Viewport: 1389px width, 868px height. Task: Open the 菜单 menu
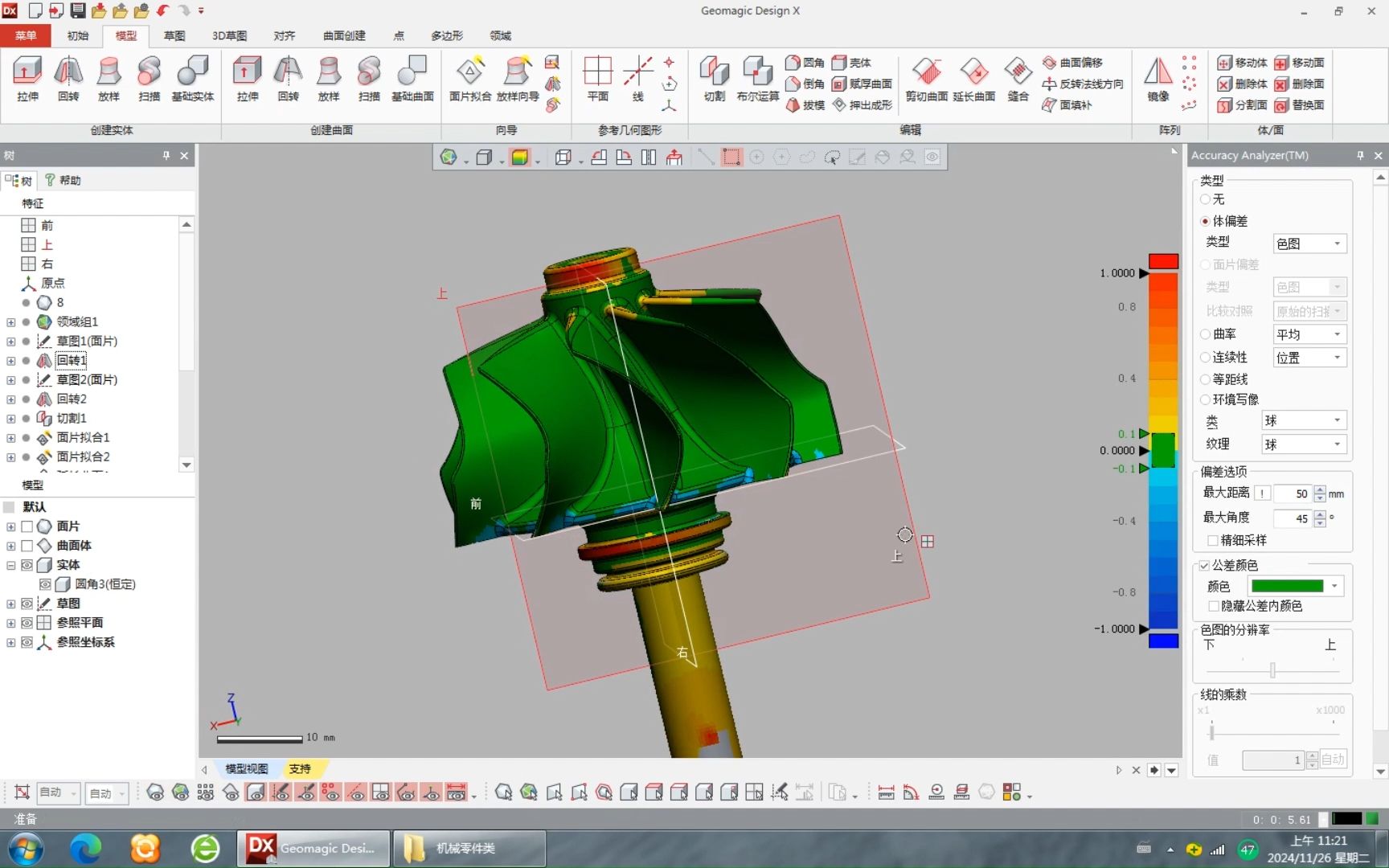[x=25, y=35]
